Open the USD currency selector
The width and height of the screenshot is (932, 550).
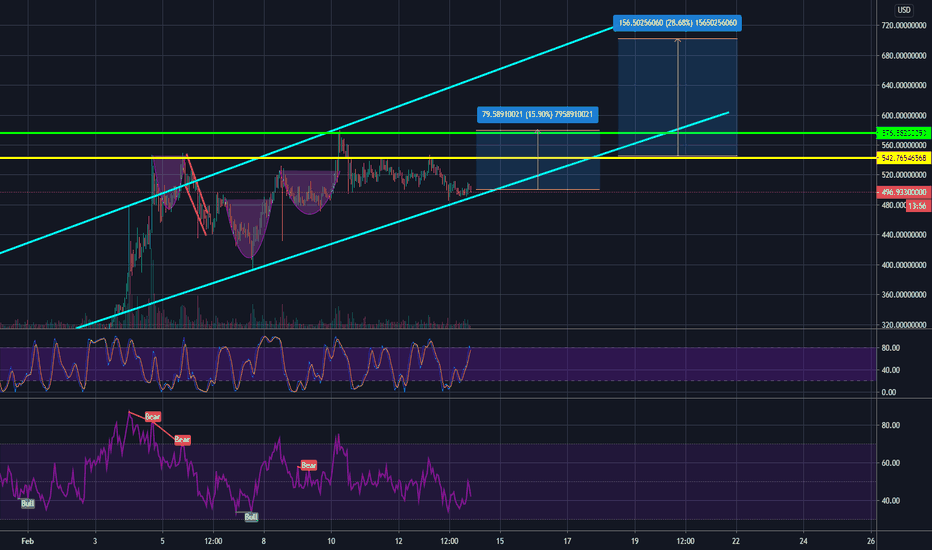[903, 10]
